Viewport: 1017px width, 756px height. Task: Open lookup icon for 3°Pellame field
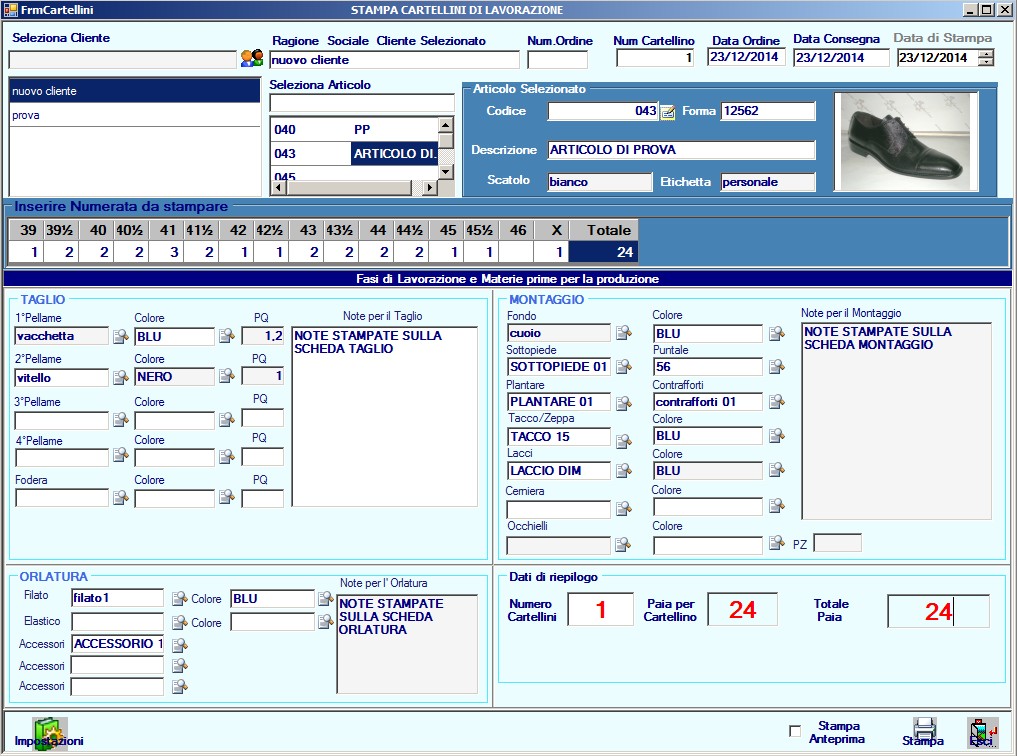pos(121,419)
